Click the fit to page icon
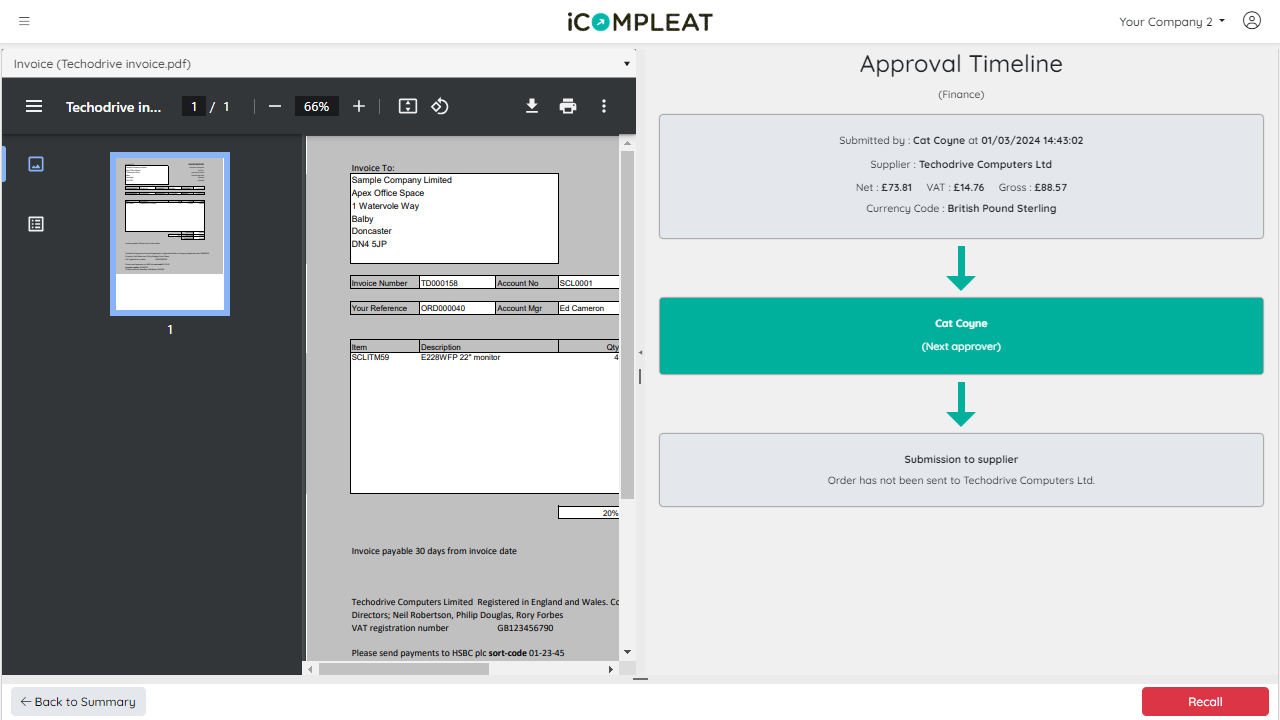 click(x=408, y=106)
